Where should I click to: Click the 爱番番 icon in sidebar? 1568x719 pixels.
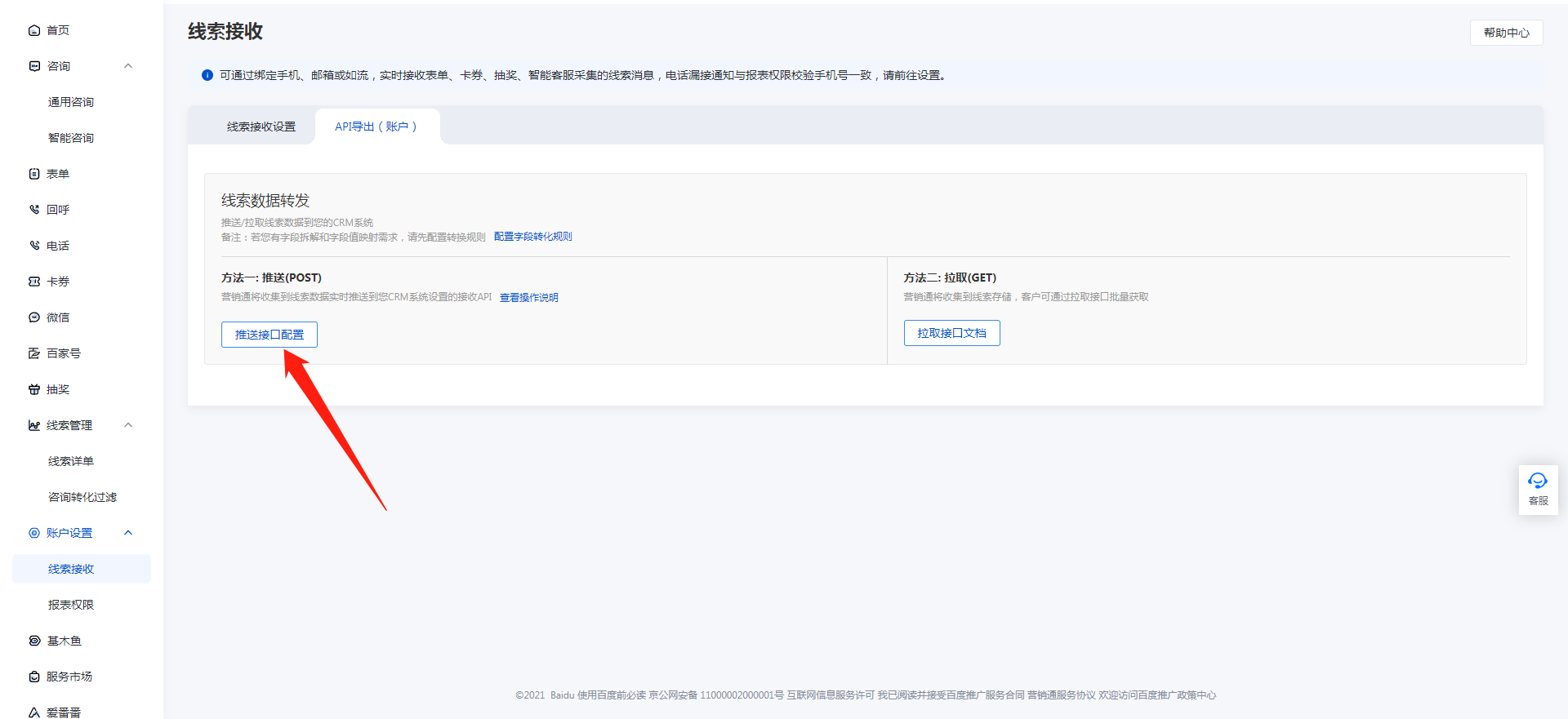pos(34,712)
